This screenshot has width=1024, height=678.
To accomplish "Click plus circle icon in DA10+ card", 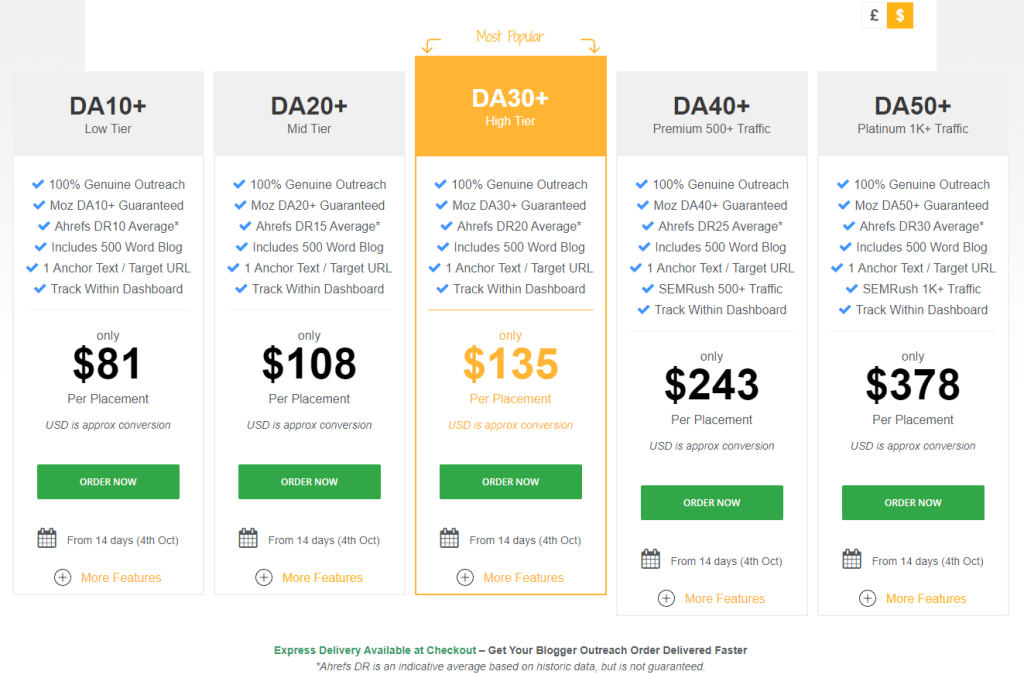I will (62, 577).
